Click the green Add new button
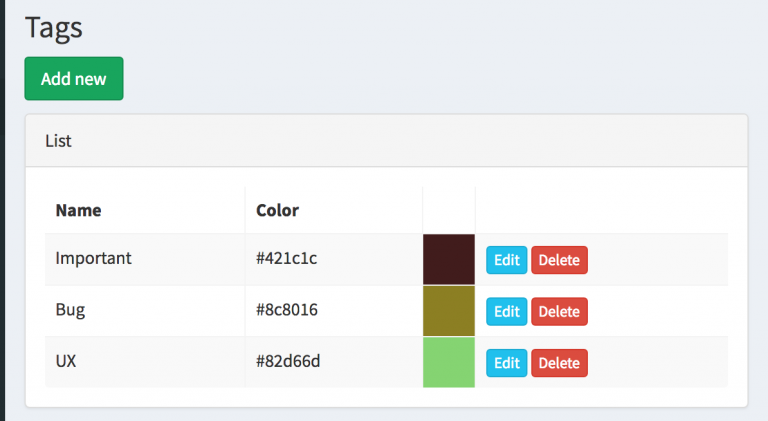768x421 pixels. 74,78
